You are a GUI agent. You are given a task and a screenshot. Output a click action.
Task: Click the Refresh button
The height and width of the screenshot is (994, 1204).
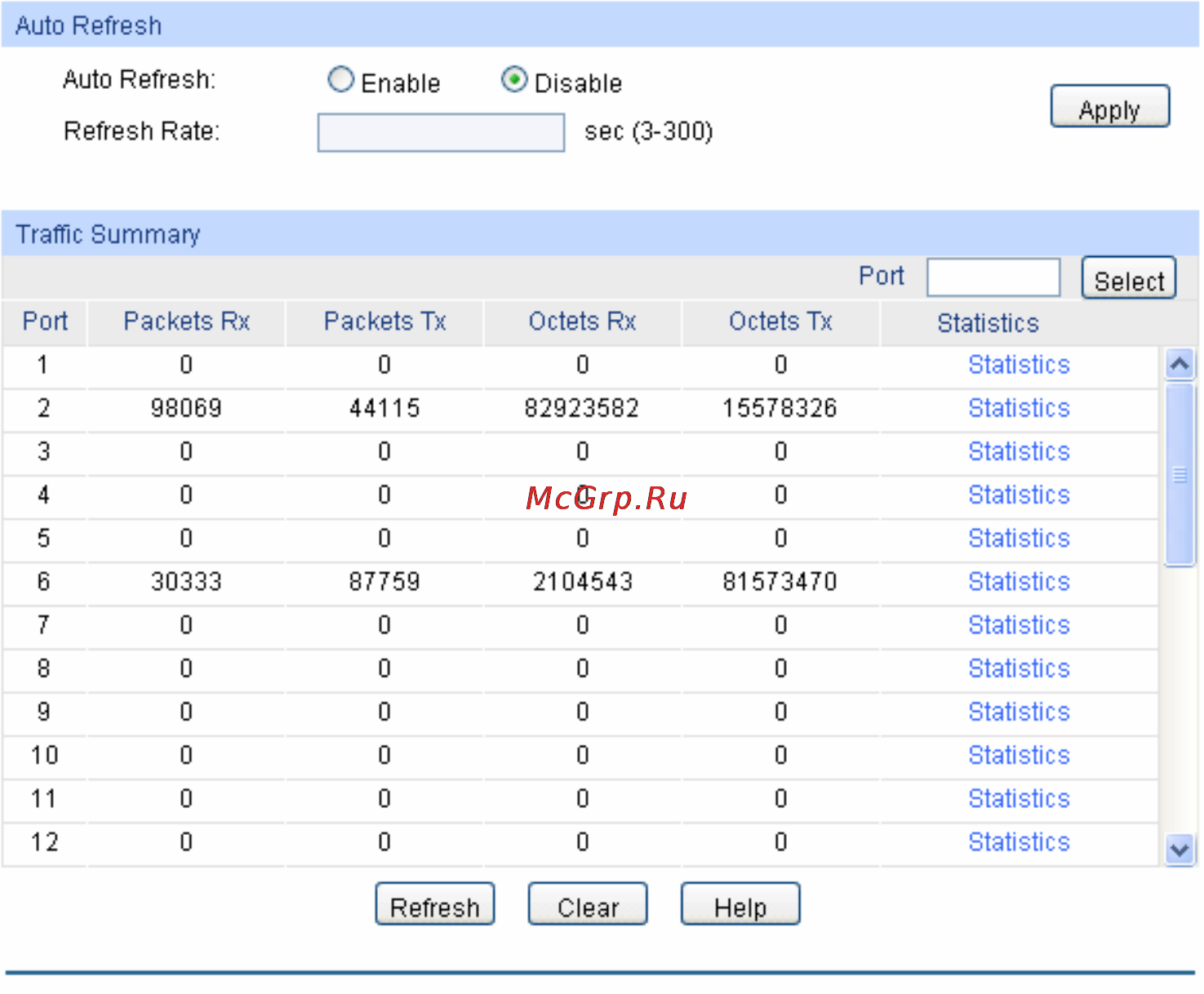(x=435, y=904)
